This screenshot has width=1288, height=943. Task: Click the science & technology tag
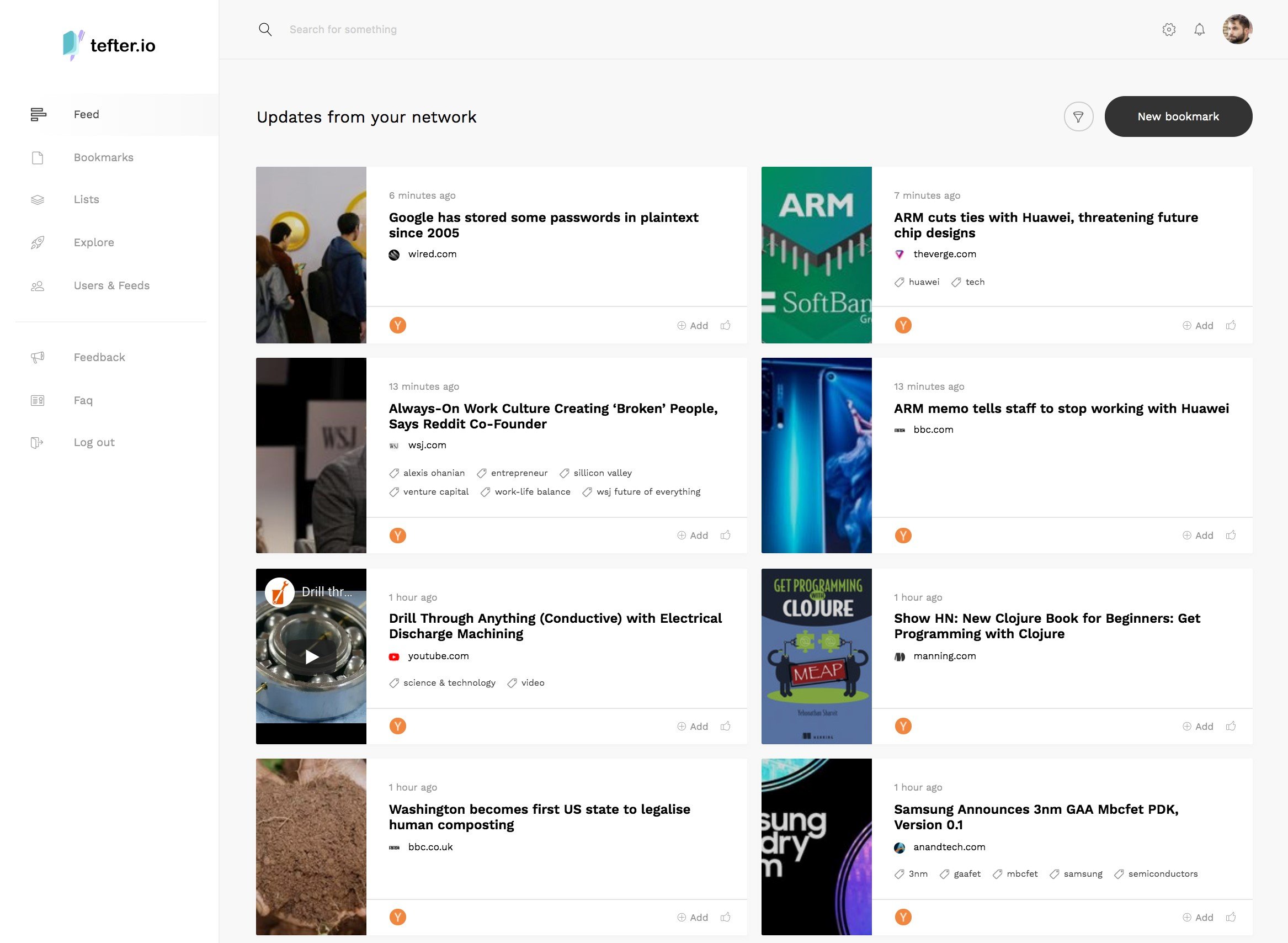(442, 683)
